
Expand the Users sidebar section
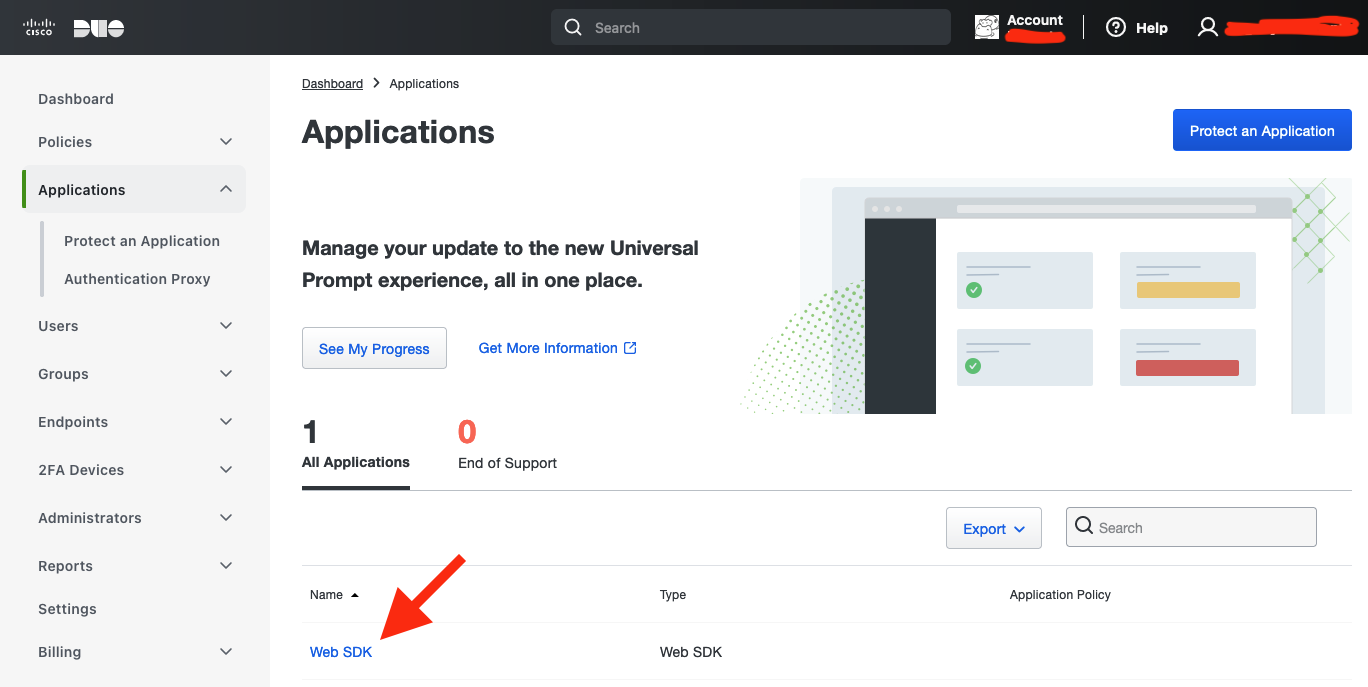pyautogui.click(x=226, y=326)
